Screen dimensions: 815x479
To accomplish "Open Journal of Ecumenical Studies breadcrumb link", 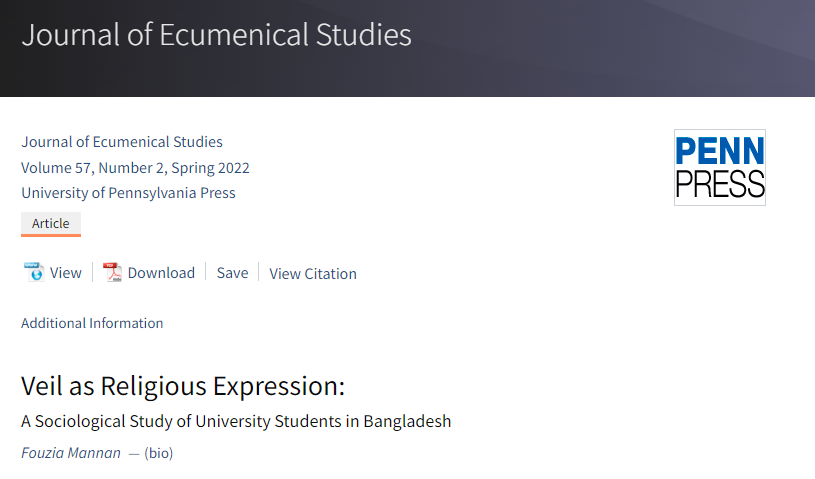I will (x=122, y=142).
